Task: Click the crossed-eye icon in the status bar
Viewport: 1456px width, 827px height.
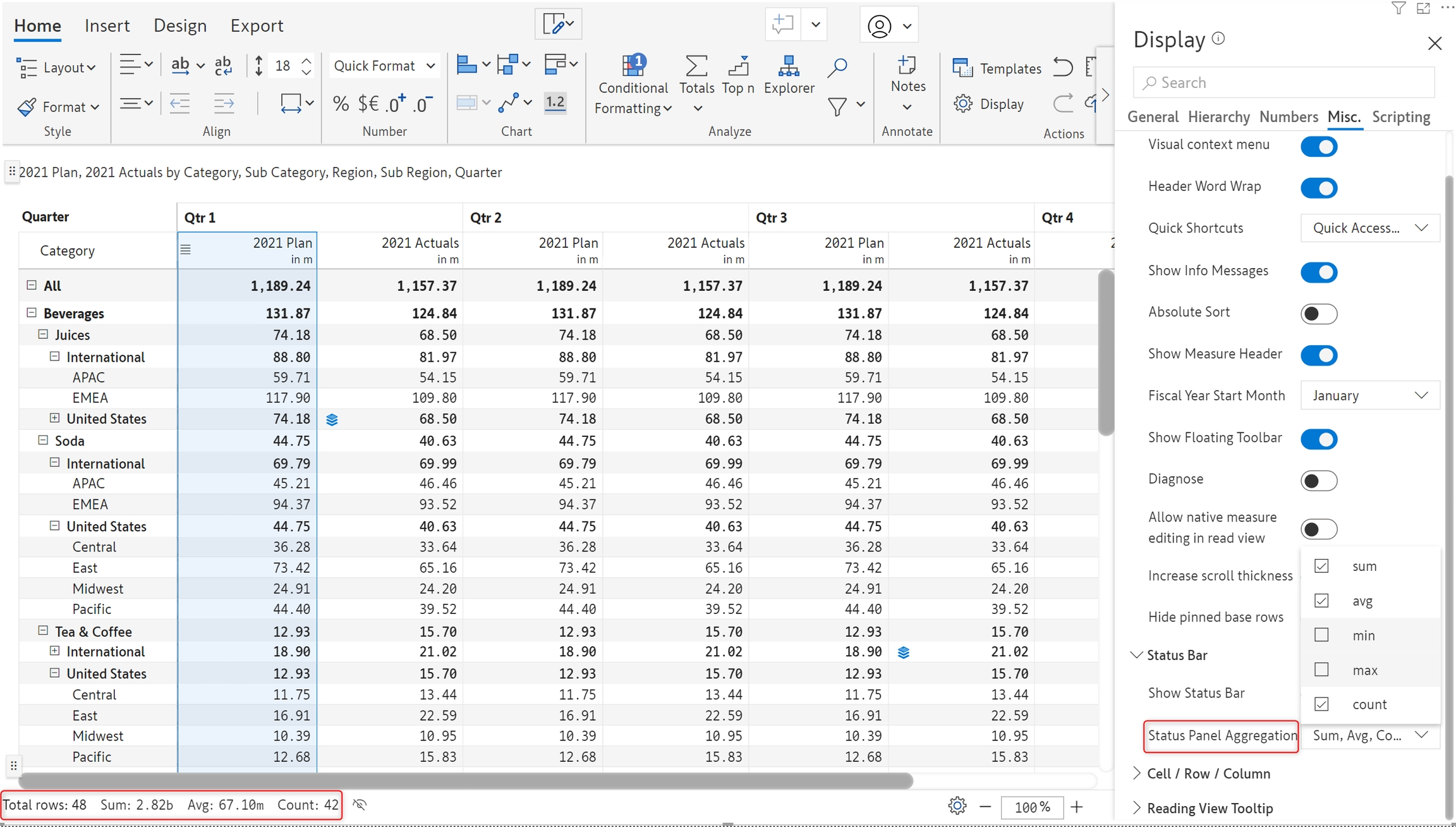Action: pos(360,805)
